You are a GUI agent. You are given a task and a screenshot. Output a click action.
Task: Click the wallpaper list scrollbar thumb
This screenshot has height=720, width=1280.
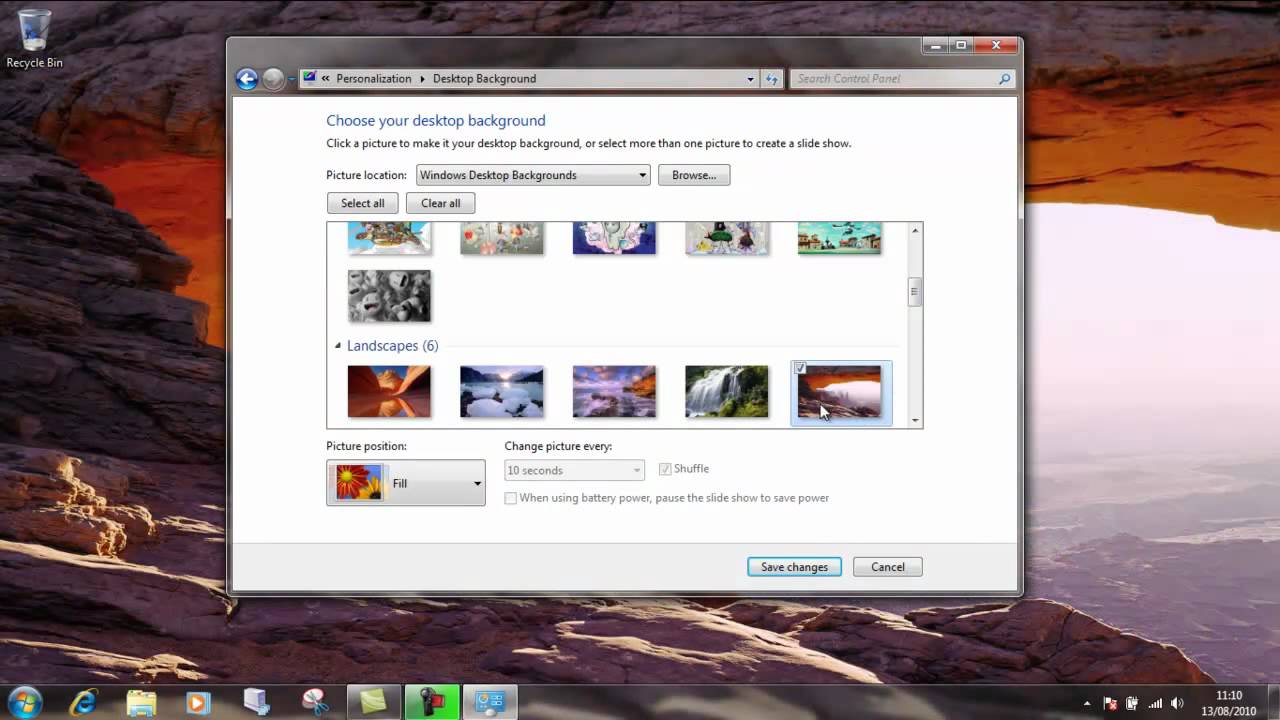click(x=914, y=293)
